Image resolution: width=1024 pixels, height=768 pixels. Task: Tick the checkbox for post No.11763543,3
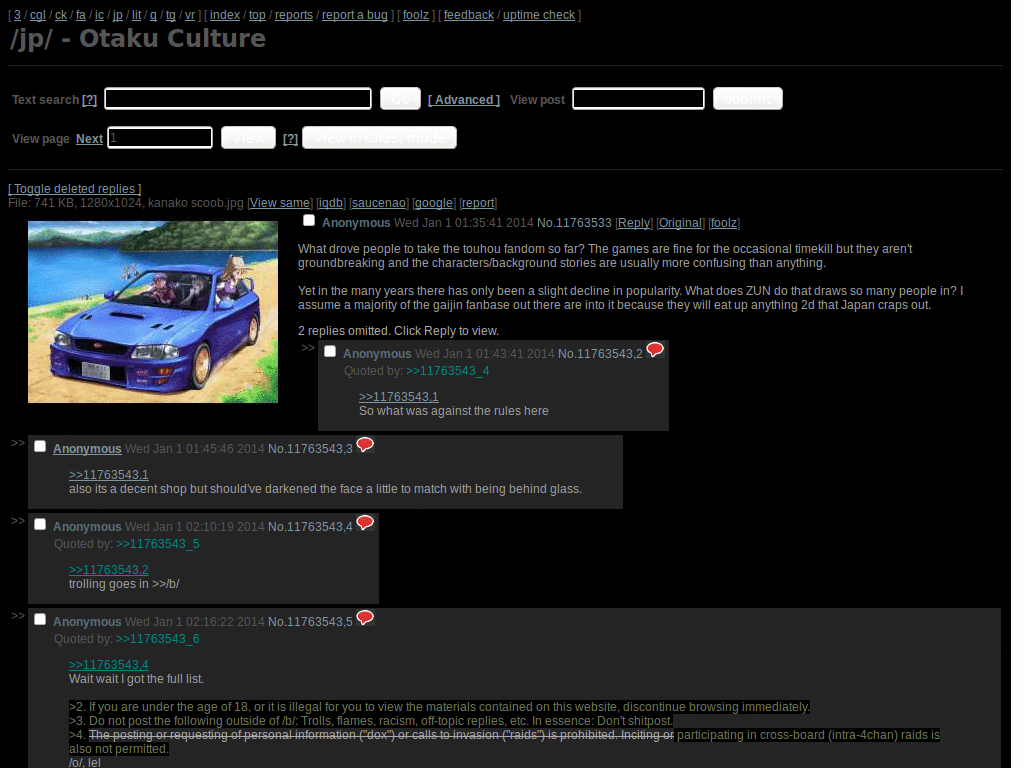point(40,447)
